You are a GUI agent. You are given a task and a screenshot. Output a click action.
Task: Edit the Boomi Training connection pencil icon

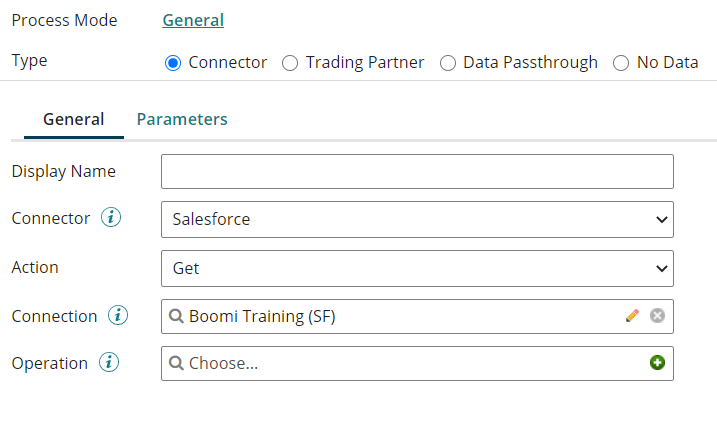coord(632,316)
